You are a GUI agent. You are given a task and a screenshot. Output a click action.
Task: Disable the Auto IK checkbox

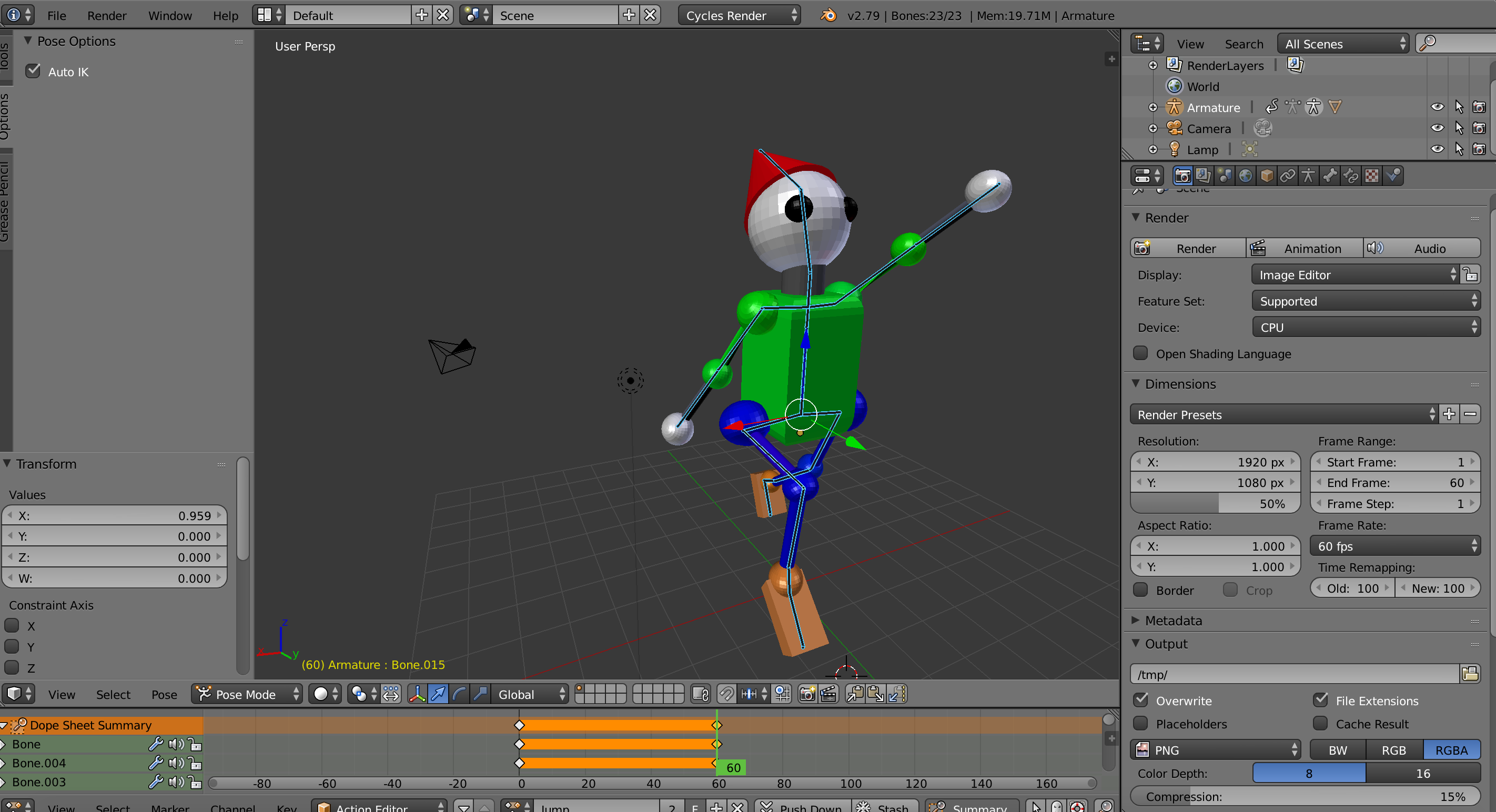click(33, 72)
